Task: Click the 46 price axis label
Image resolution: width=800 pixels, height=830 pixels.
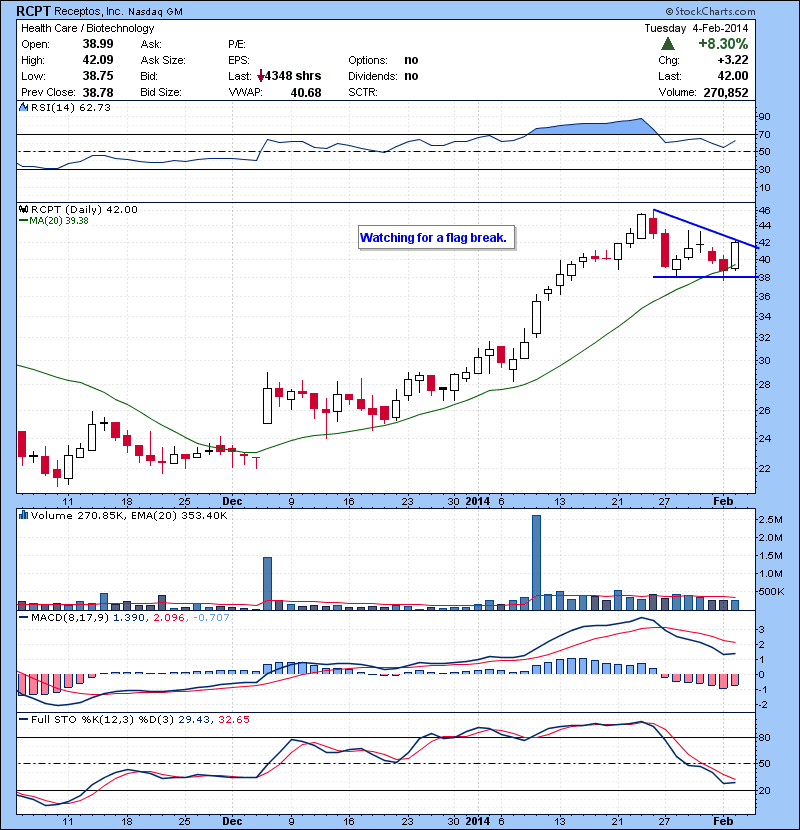Action: pyautogui.click(x=764, y=211)
